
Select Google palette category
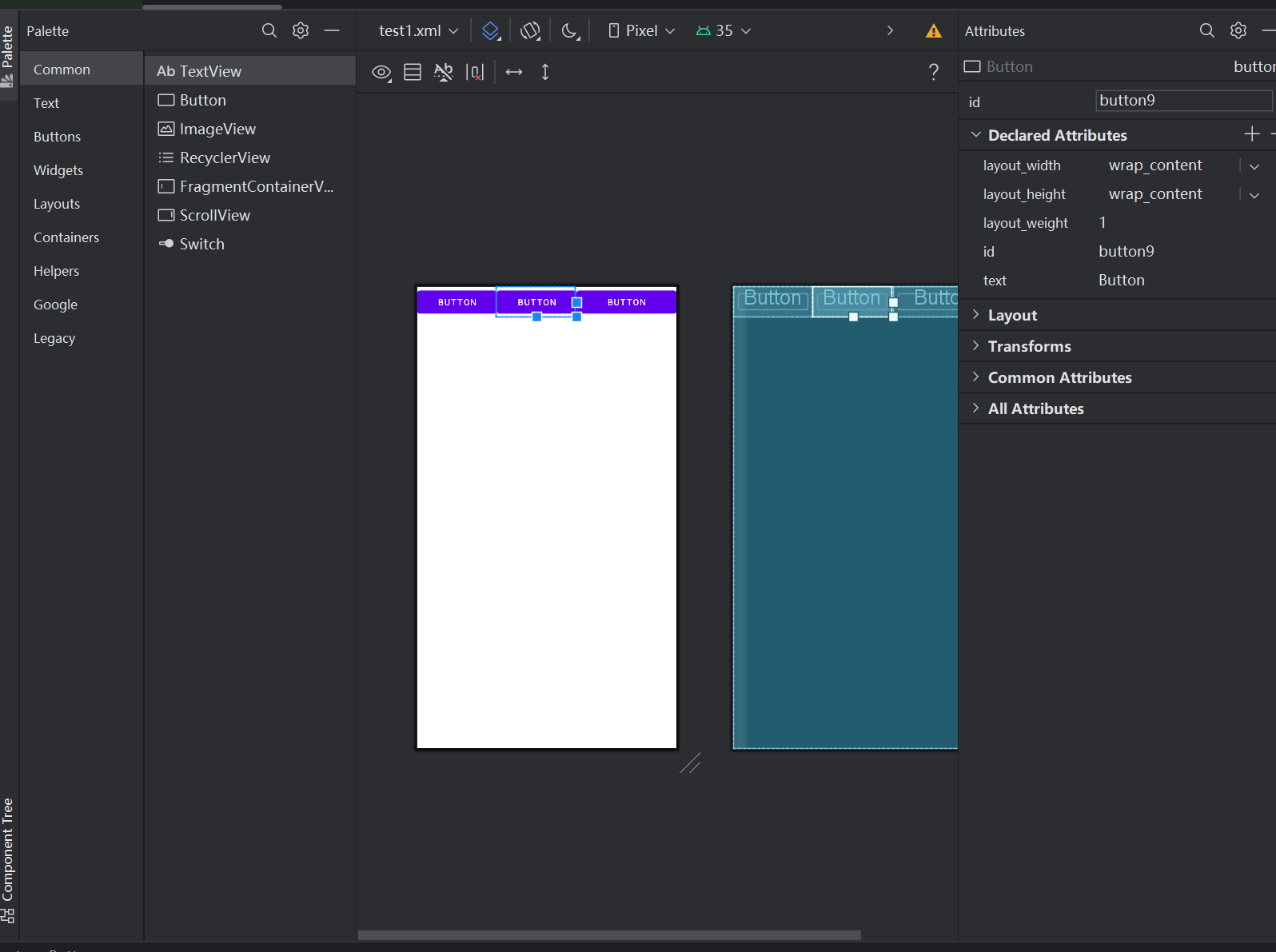82,305
